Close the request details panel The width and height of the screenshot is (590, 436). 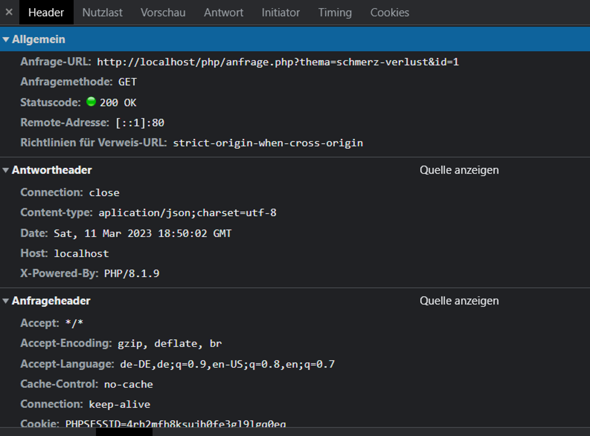coord(9,12)
